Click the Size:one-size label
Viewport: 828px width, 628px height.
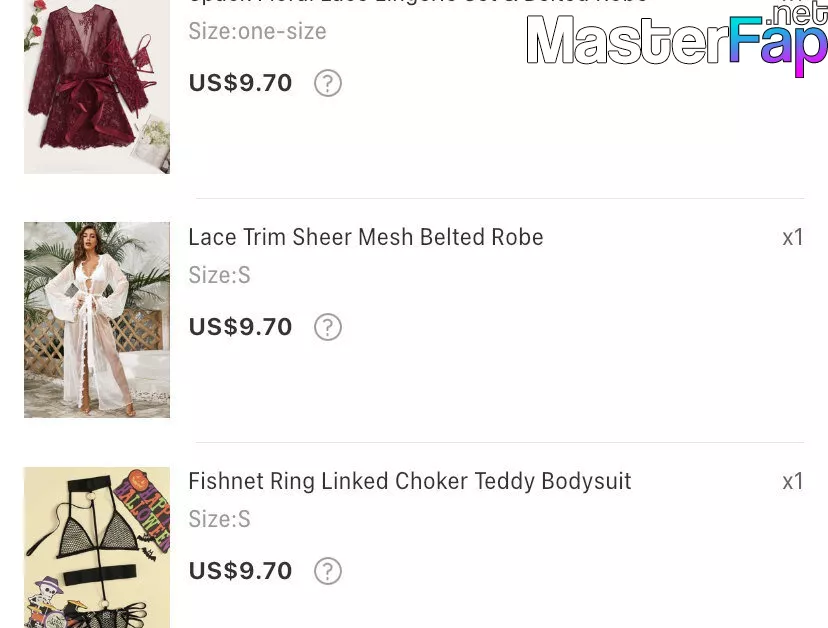tap(257, 31)
